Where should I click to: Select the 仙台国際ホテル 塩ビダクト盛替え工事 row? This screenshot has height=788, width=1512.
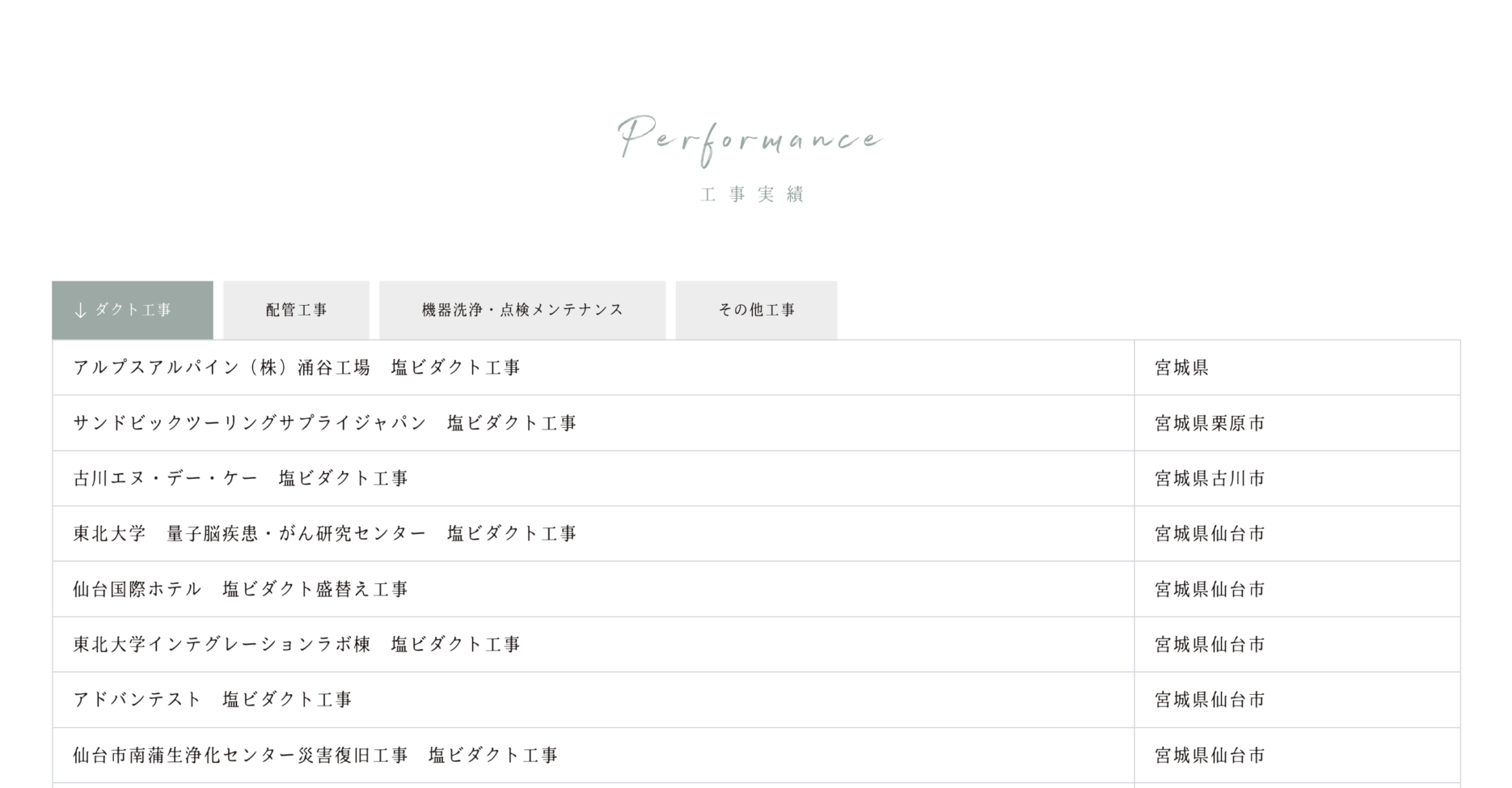coord(241,590)
